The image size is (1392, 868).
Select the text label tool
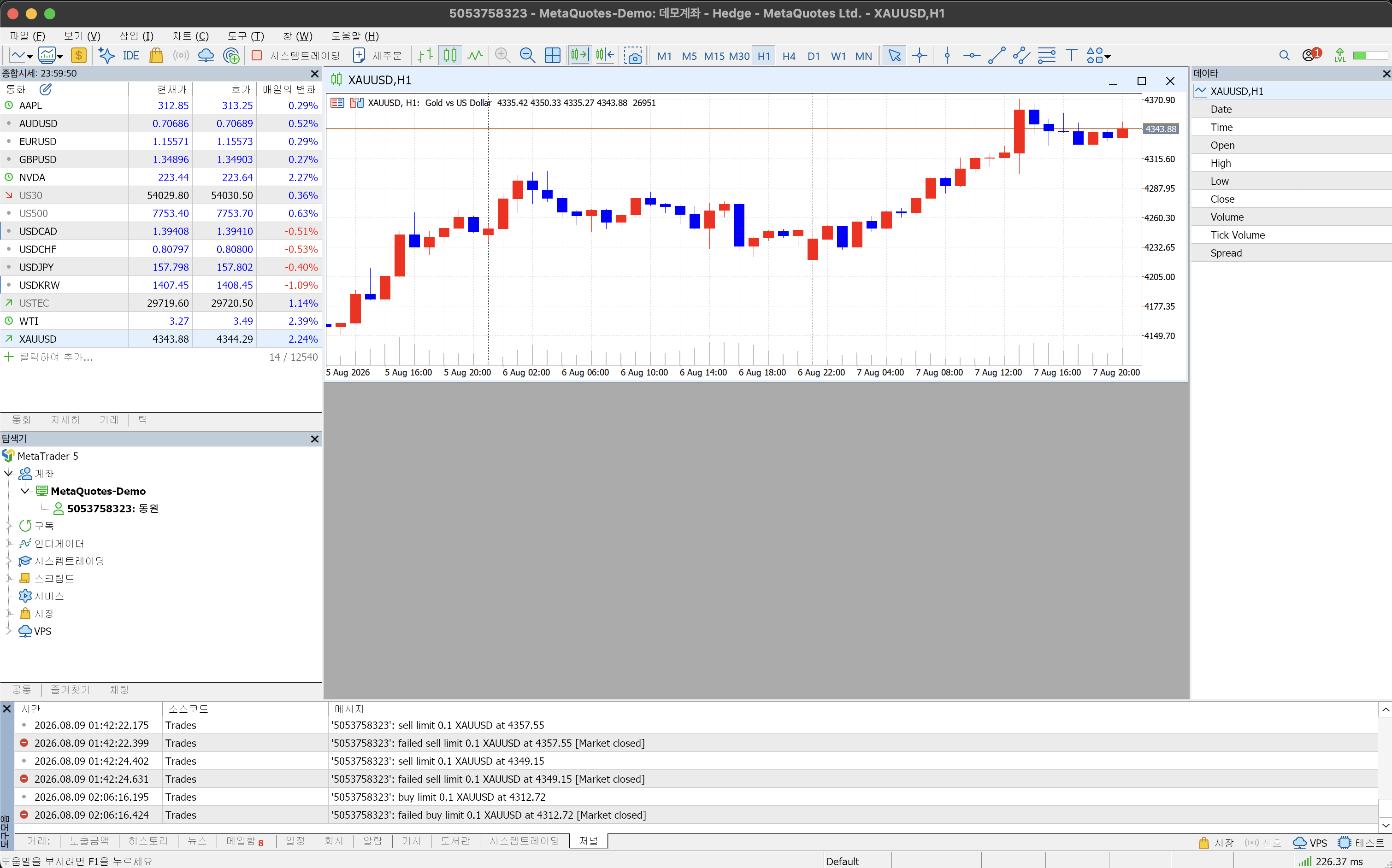1071,56
